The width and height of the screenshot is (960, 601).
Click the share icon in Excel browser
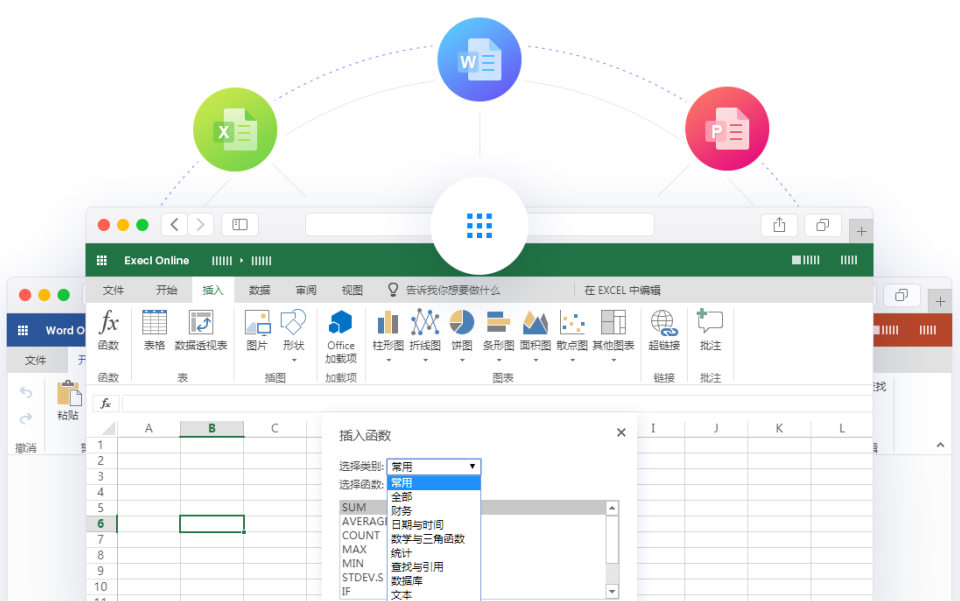tap(779, 225)
